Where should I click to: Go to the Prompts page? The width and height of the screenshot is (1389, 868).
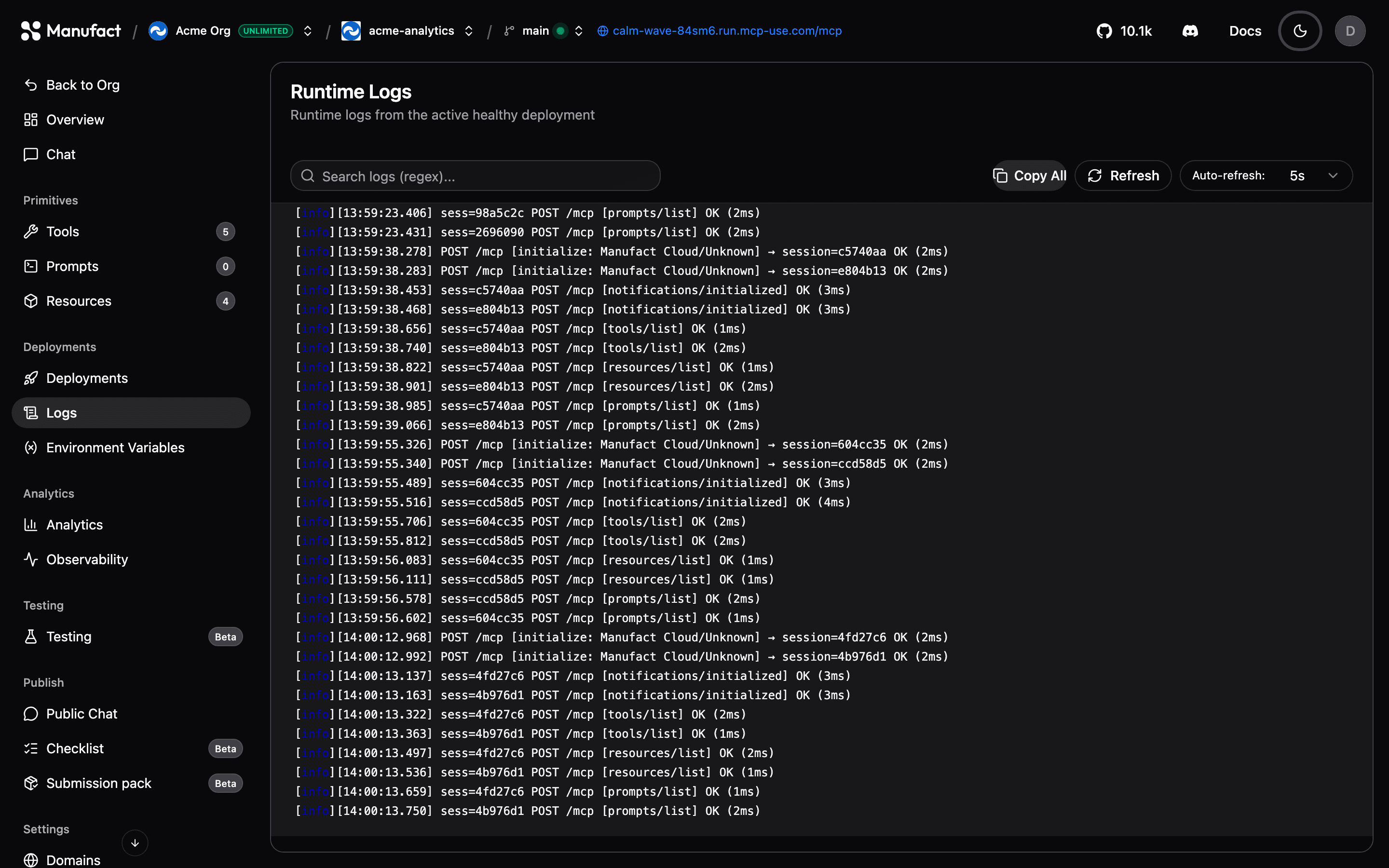pos(131,266)
